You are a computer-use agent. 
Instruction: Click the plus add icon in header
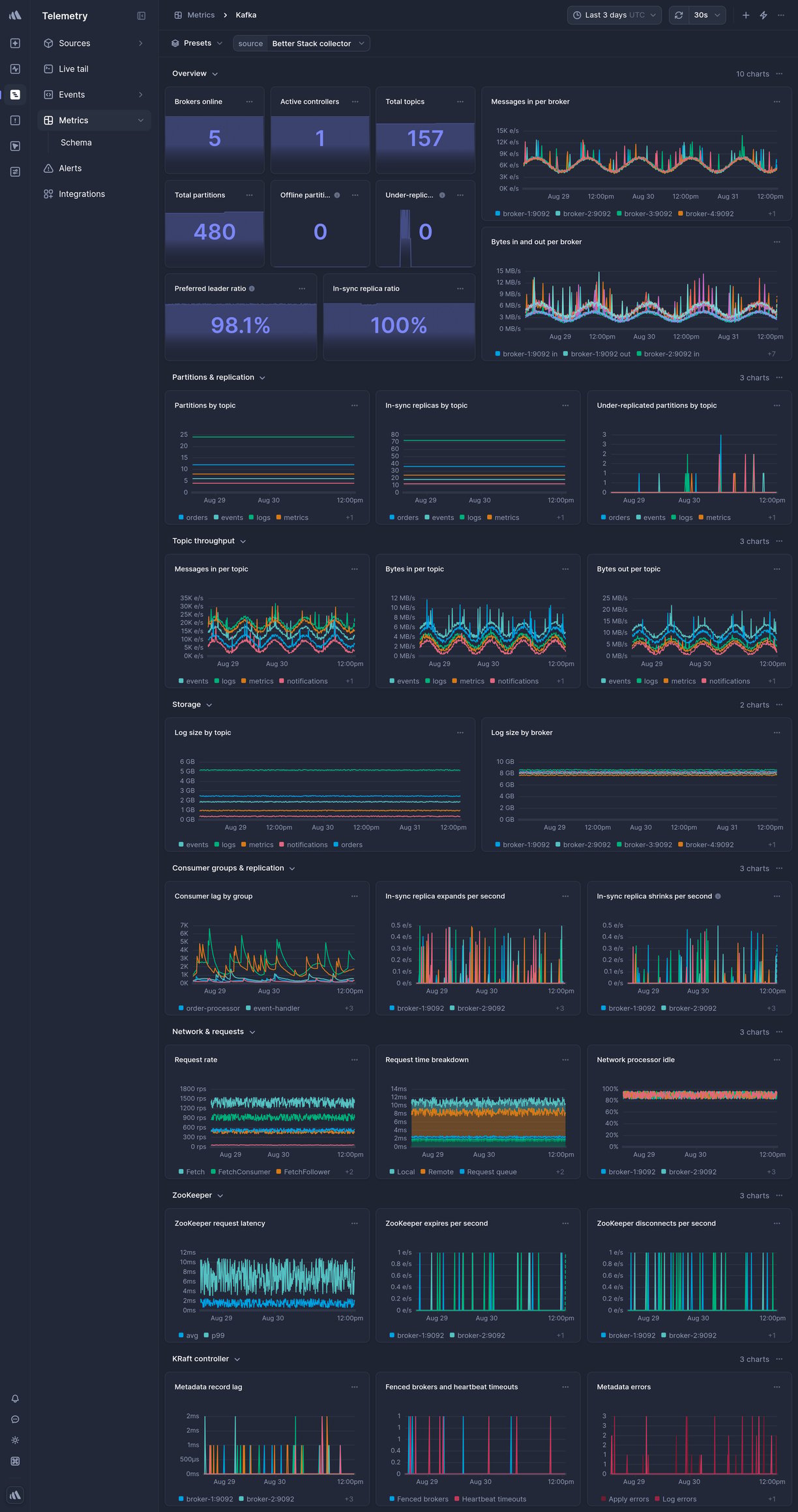pyautogui.click(x=746, y=15)
